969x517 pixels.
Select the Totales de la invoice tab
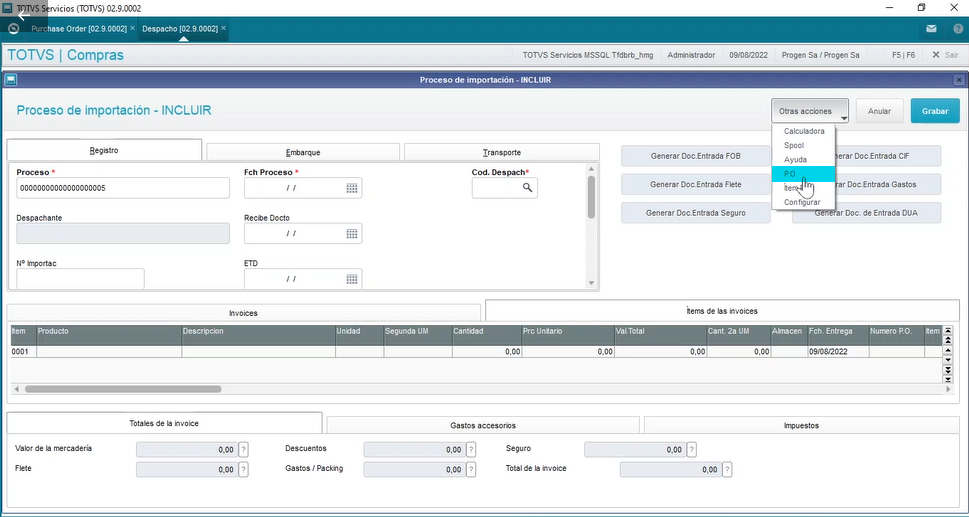[x=164, y=423]
